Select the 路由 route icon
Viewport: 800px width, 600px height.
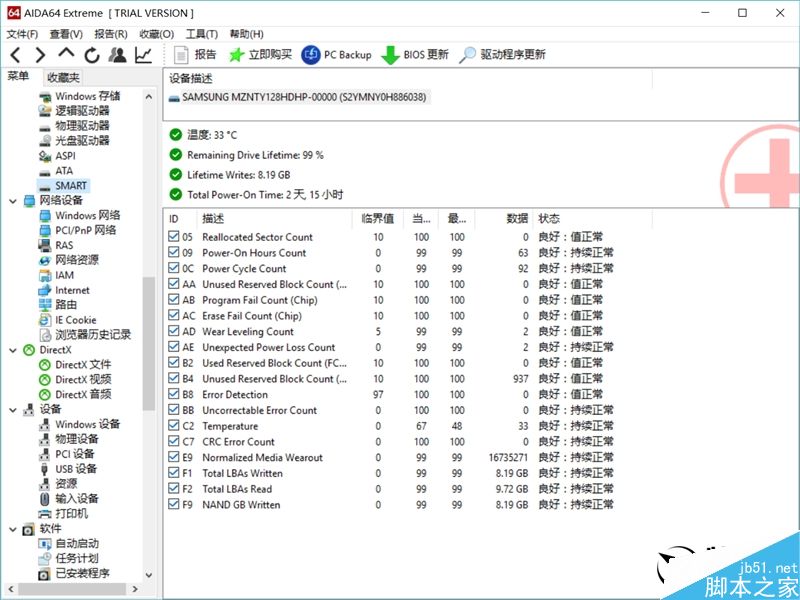tap(45, 305)
